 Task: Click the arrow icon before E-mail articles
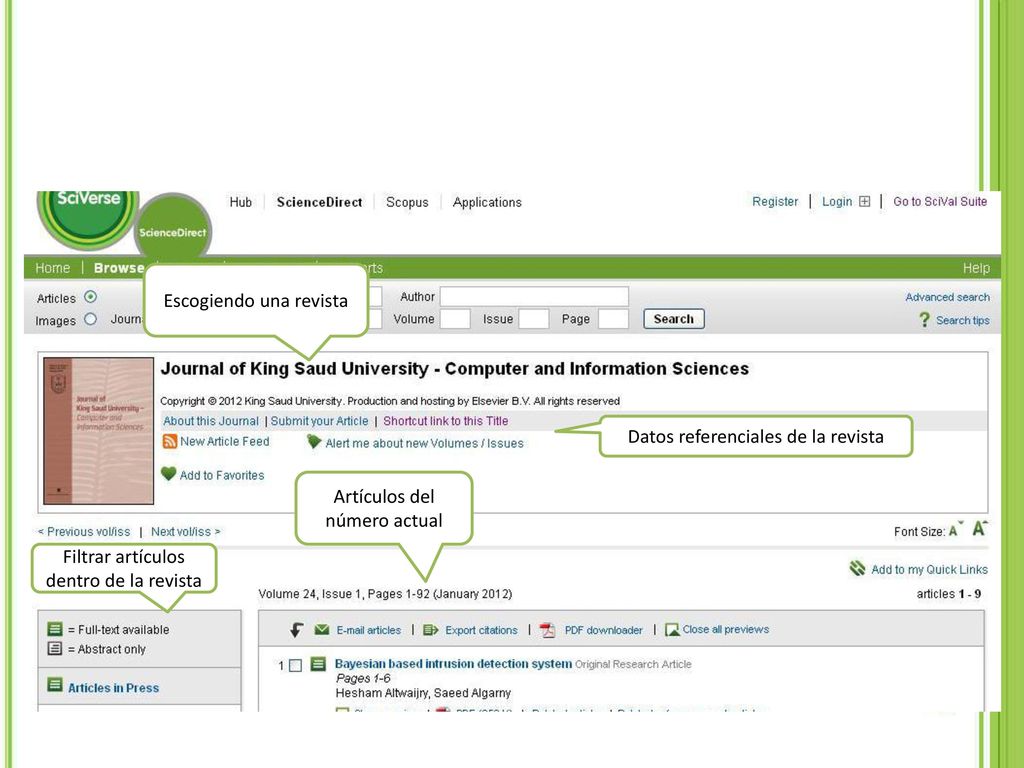coord(296,630)
